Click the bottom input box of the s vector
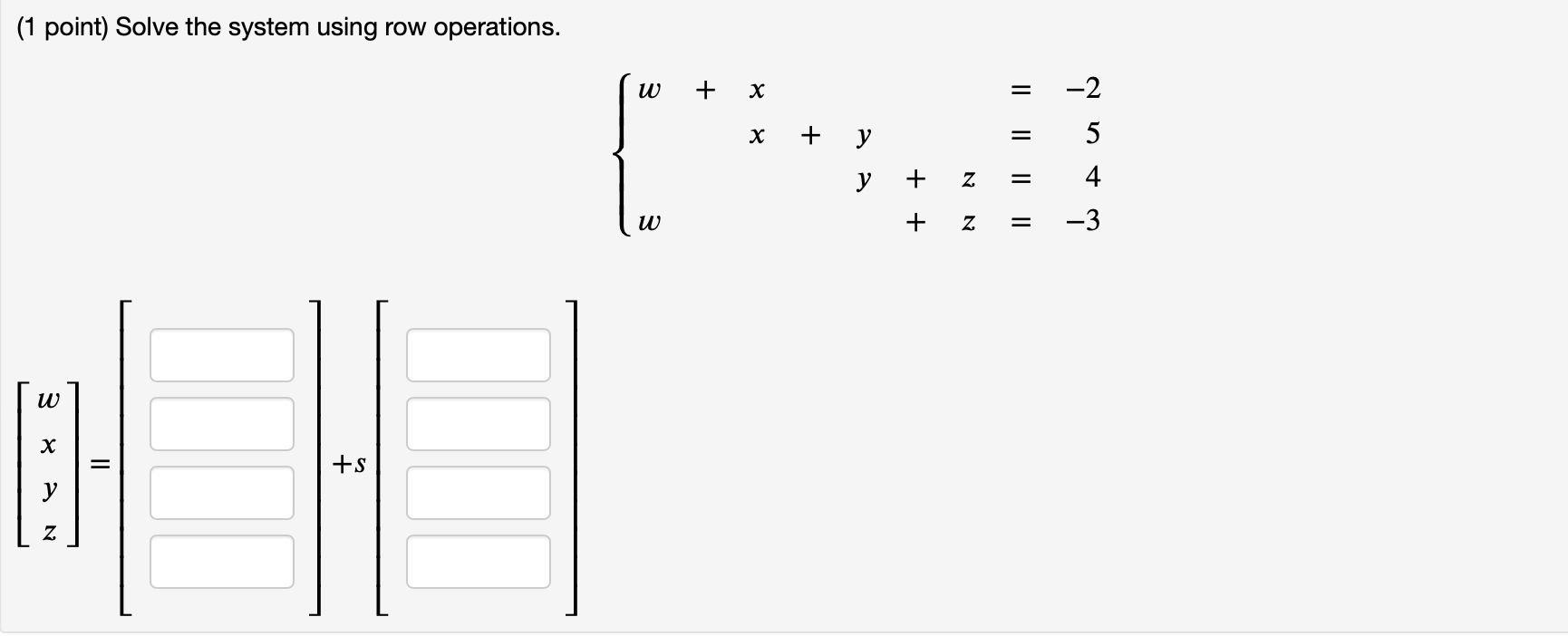The width and height of the screenshot is (1568, 636). (x=479, y=562)
